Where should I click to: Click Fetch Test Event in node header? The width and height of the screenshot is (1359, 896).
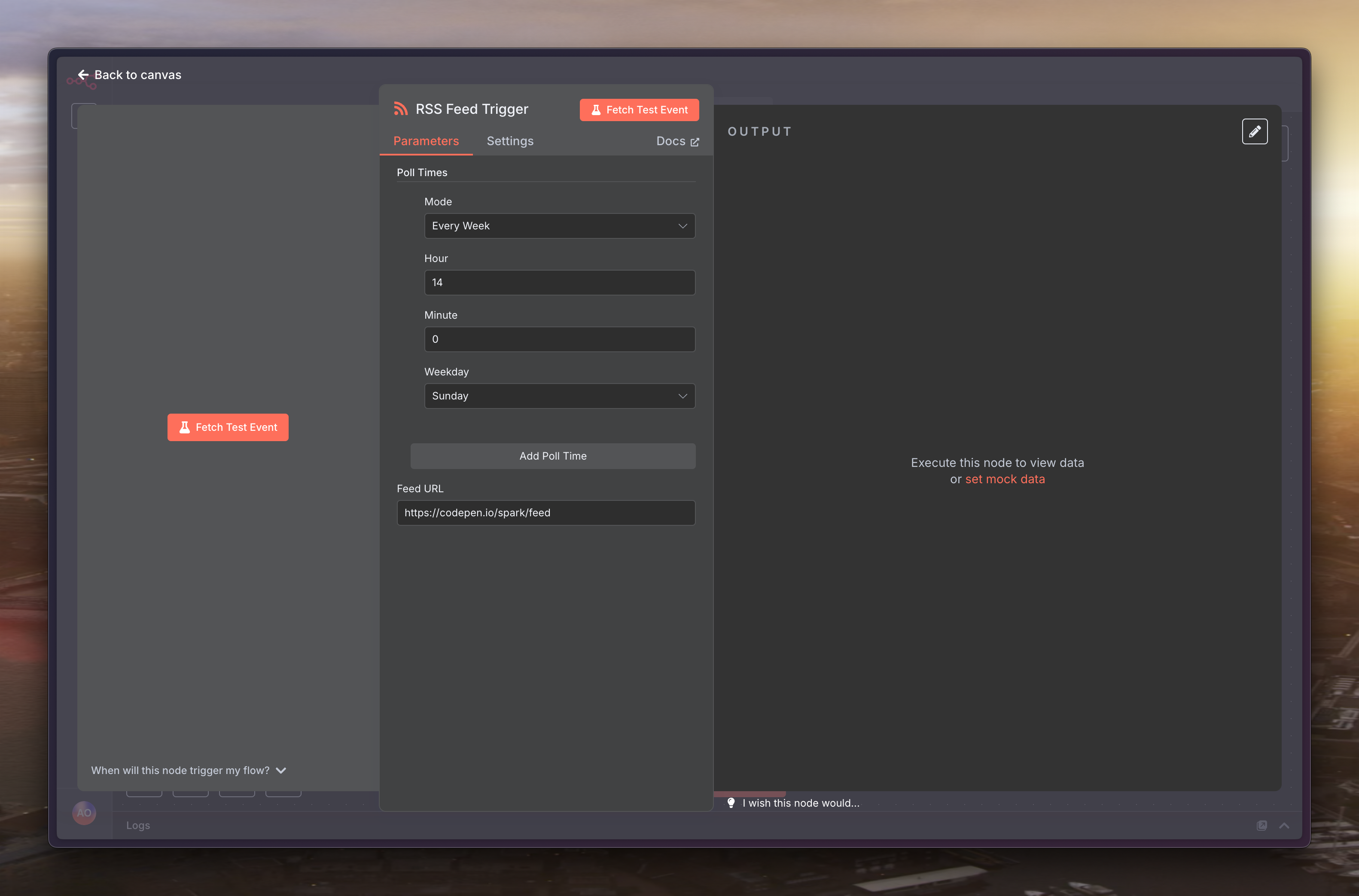coord(639,110)
